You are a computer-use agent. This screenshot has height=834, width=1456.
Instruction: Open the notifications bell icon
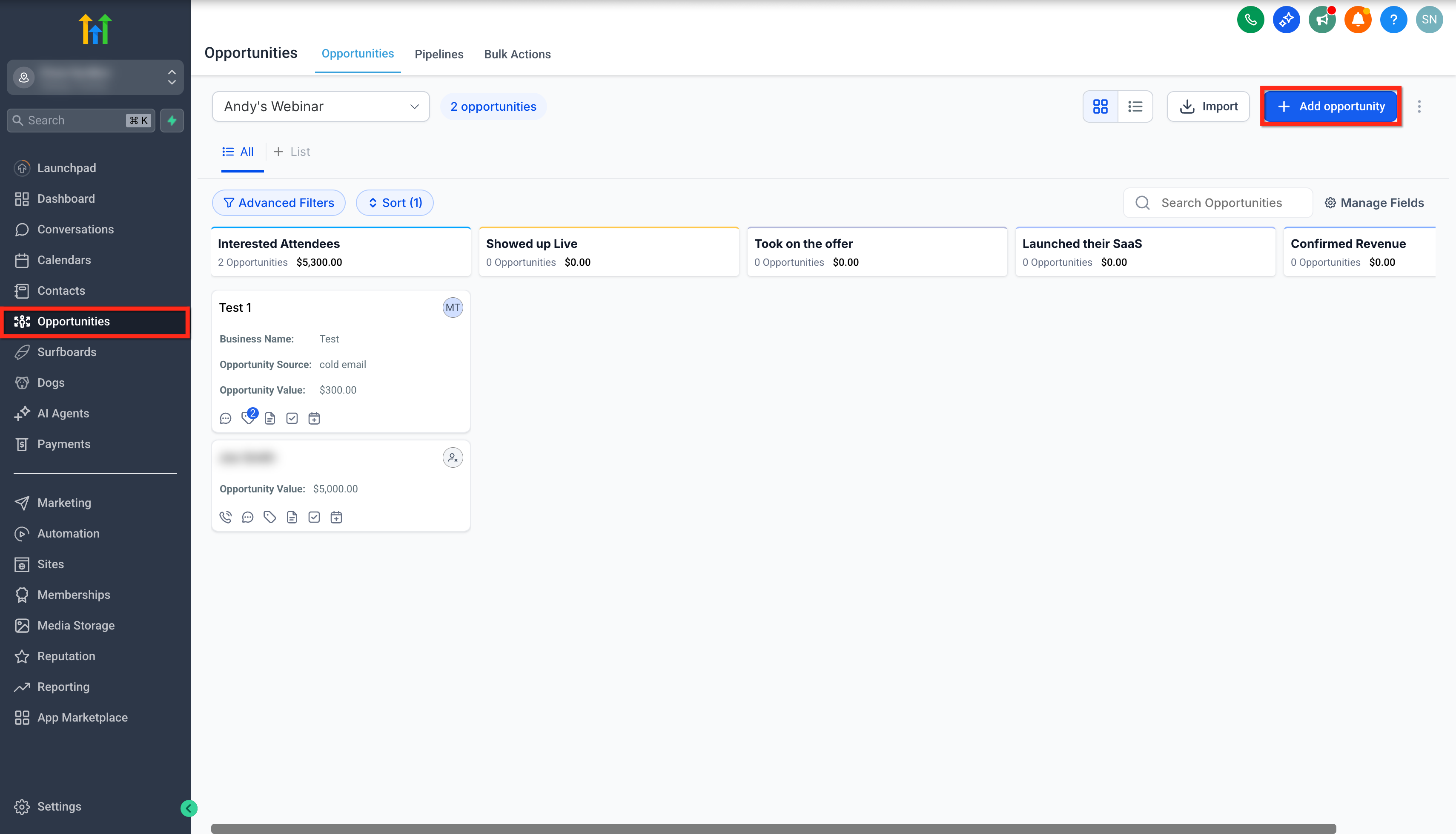pyautogui.click(x=1358, y=20)
